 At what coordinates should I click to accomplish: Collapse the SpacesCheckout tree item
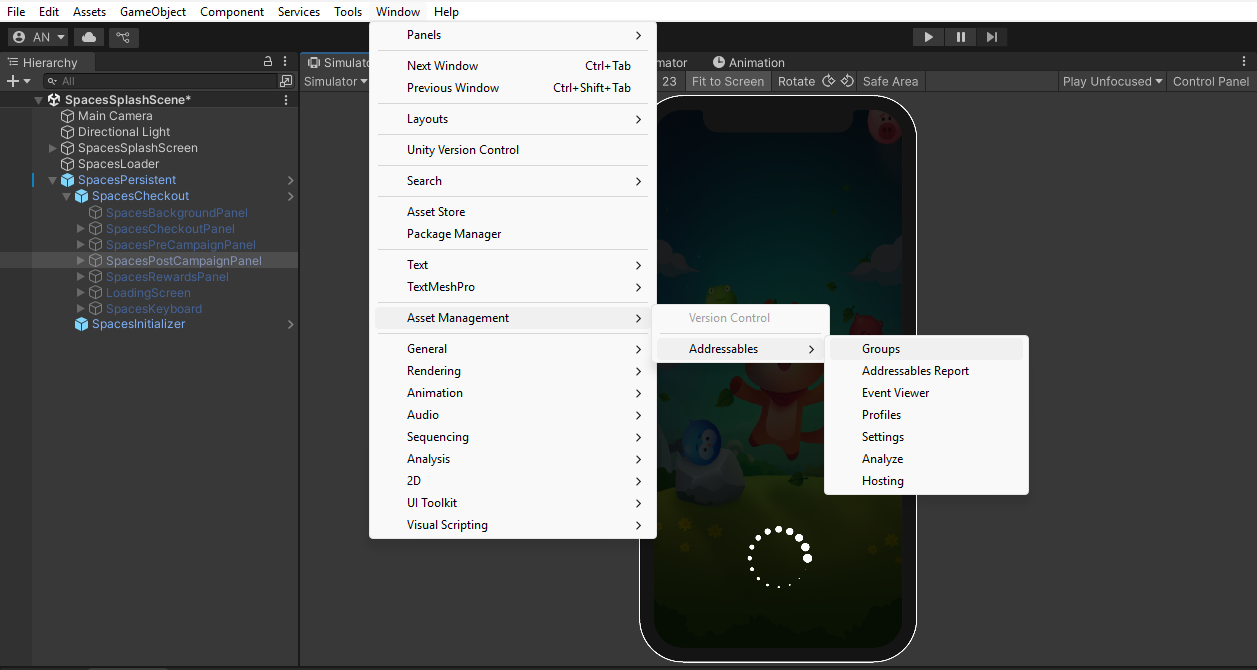(x=67, y=196)
